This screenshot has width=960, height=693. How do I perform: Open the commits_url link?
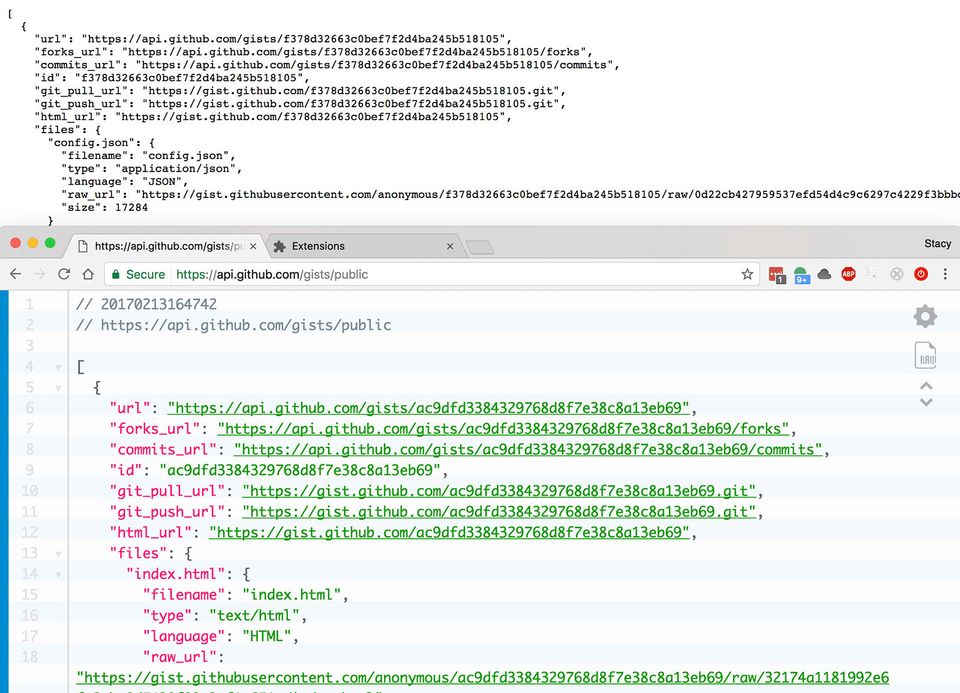(x=527, y=450)
